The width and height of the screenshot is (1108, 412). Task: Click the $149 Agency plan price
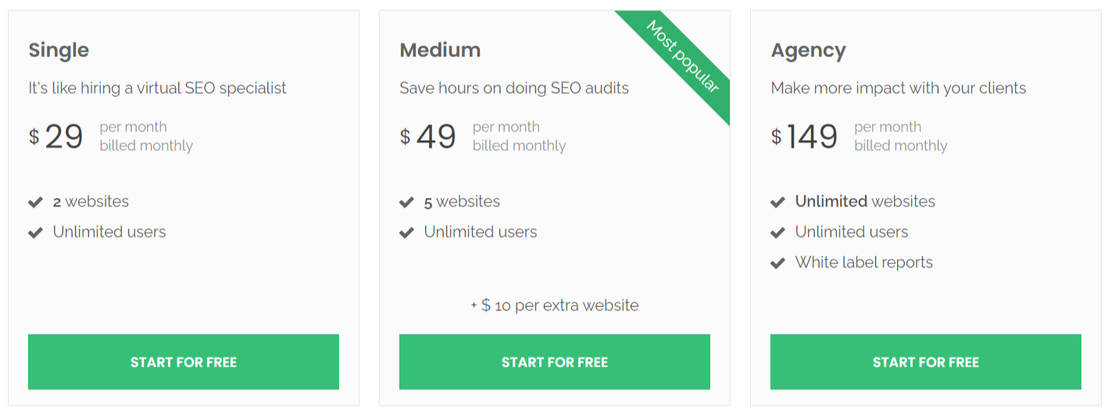[x=805, y=136]
